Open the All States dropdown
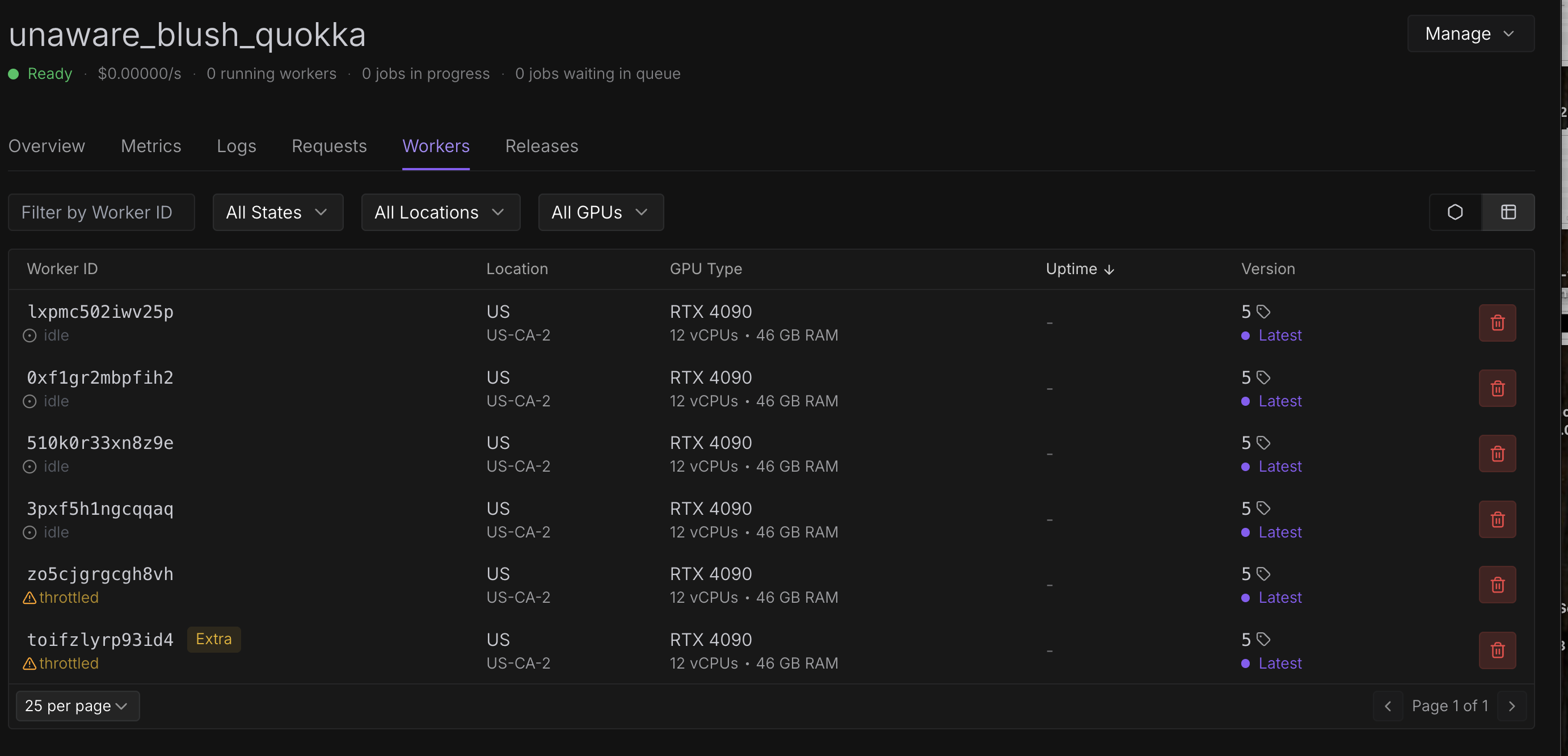 [x=277, y=212]
